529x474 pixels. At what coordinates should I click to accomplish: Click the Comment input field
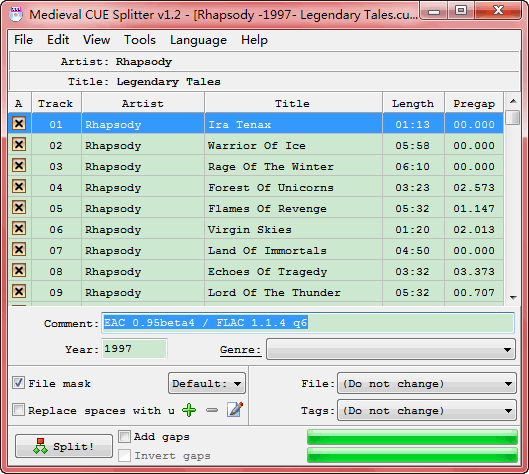click(x=308, y=323)
